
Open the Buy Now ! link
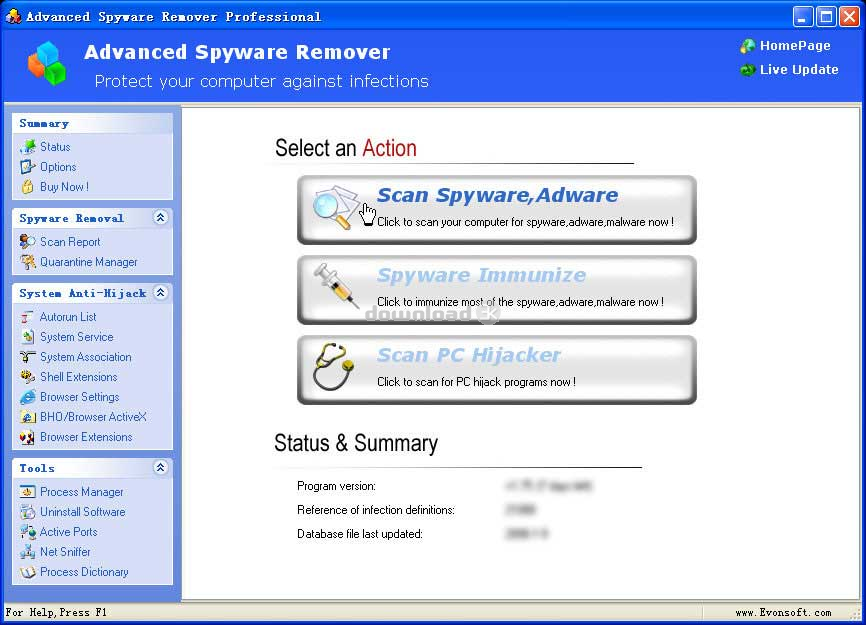point(64,187)
